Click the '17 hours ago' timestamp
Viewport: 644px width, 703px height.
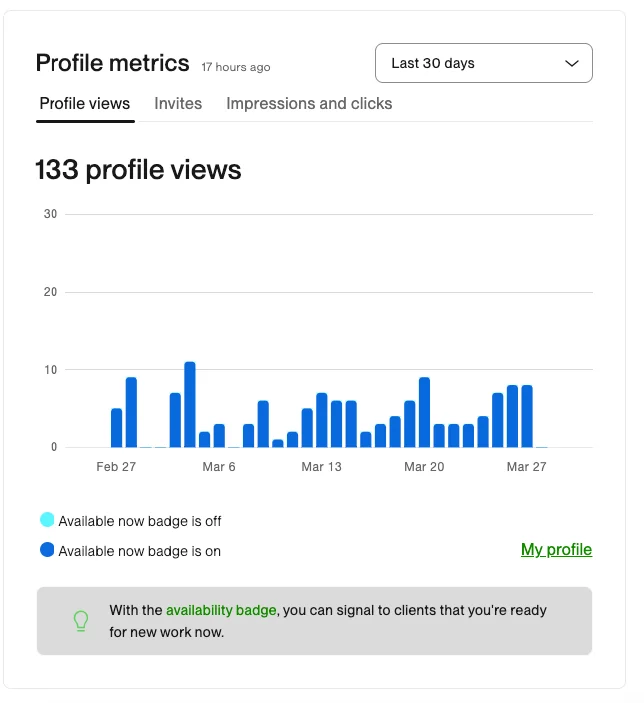tap(235, 67)
